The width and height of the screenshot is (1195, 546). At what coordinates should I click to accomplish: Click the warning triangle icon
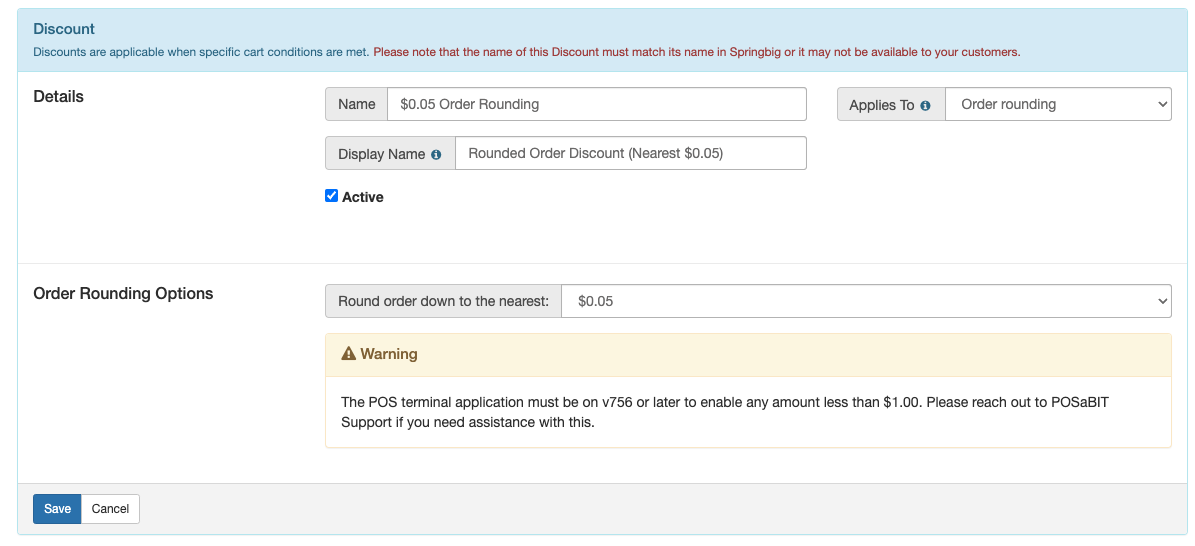click(349, 354)
